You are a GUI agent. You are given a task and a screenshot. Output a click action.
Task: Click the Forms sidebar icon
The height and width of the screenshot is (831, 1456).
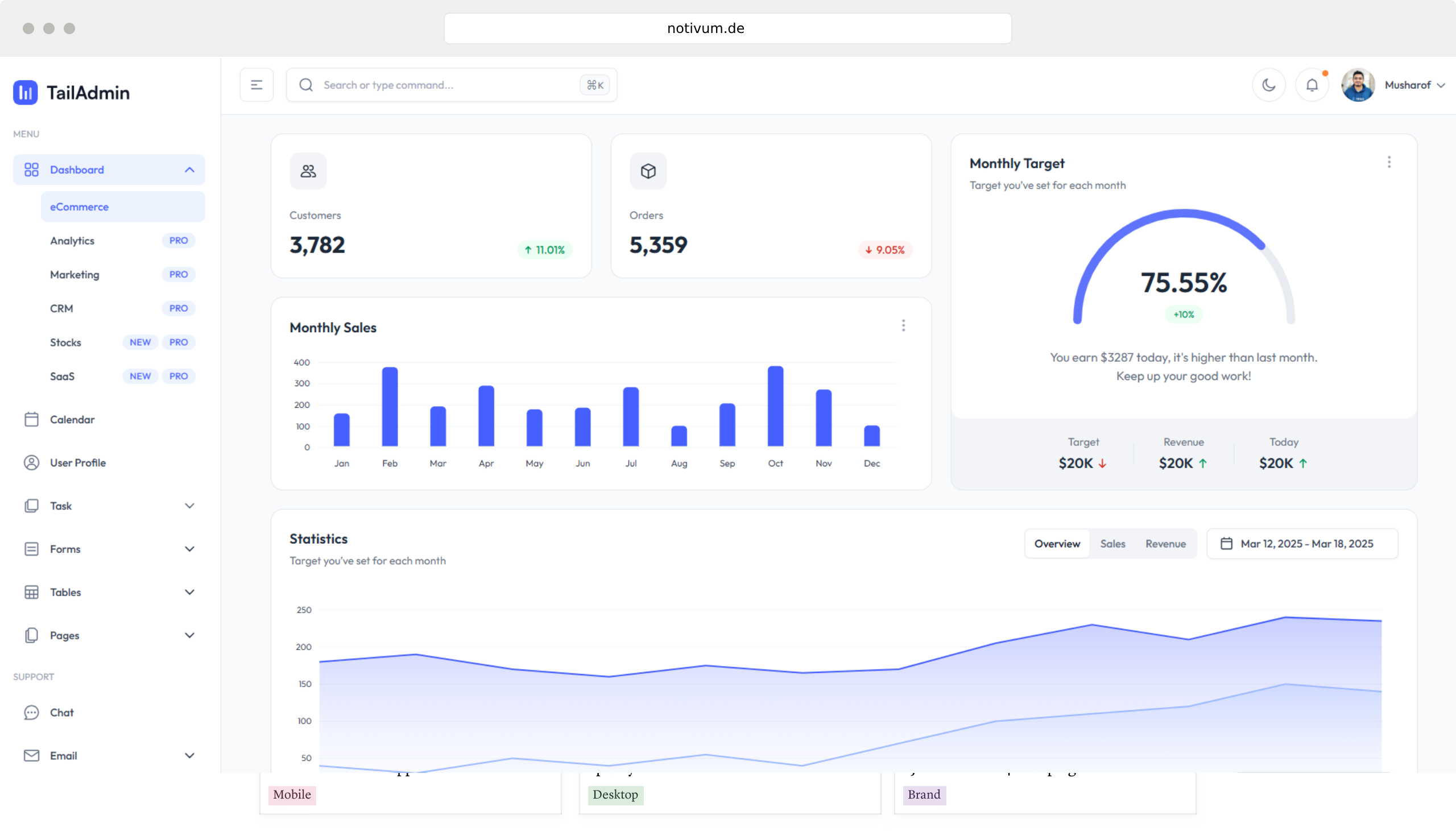click(x=31, y=549)
